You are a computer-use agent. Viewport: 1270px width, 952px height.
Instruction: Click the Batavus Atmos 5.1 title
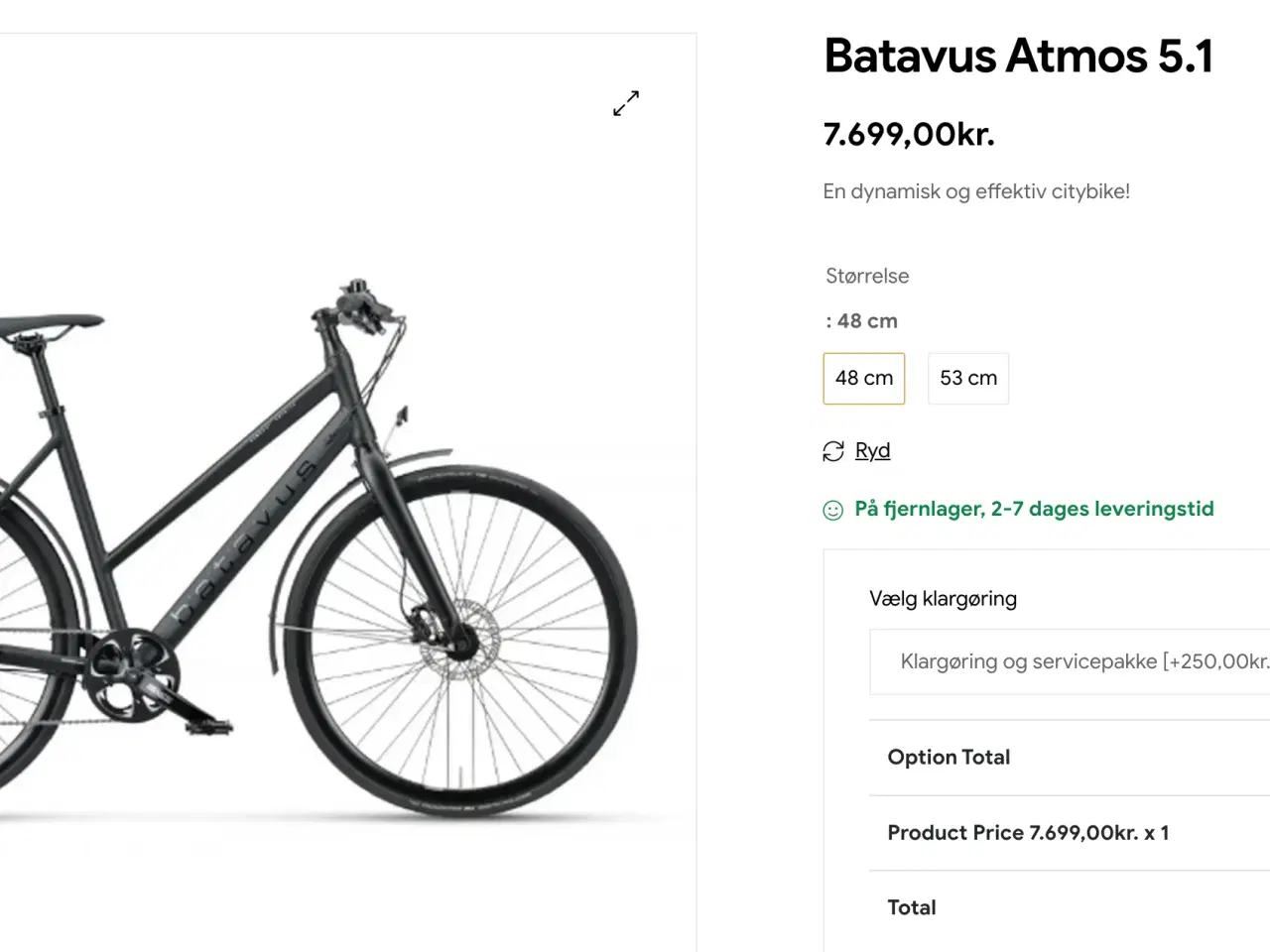click(x=1018, y=57)
